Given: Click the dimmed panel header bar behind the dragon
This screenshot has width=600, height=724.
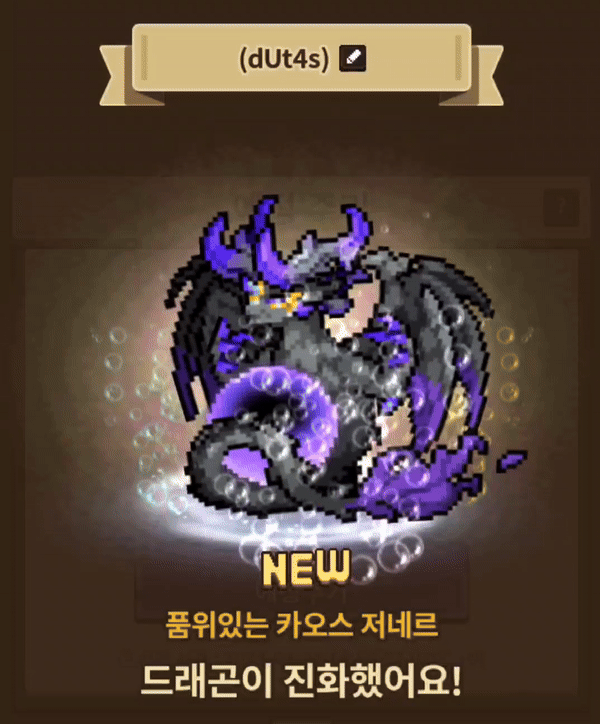Looking at the screenshot, I should (300, 208).
